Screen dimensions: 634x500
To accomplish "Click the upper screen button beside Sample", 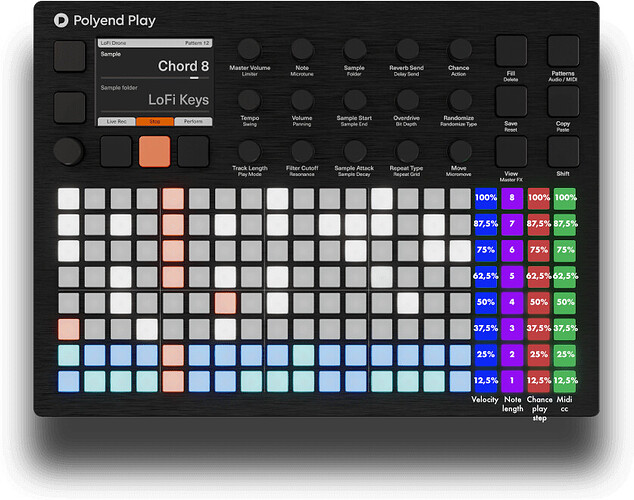I will click(70, 56).
